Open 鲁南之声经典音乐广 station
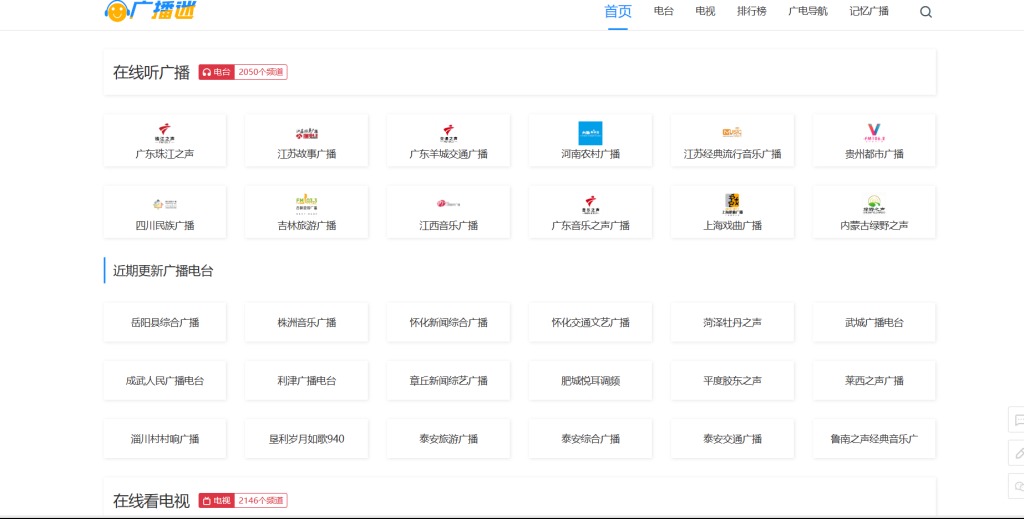Screen dimensions: 1024x519 pos(874,438)
